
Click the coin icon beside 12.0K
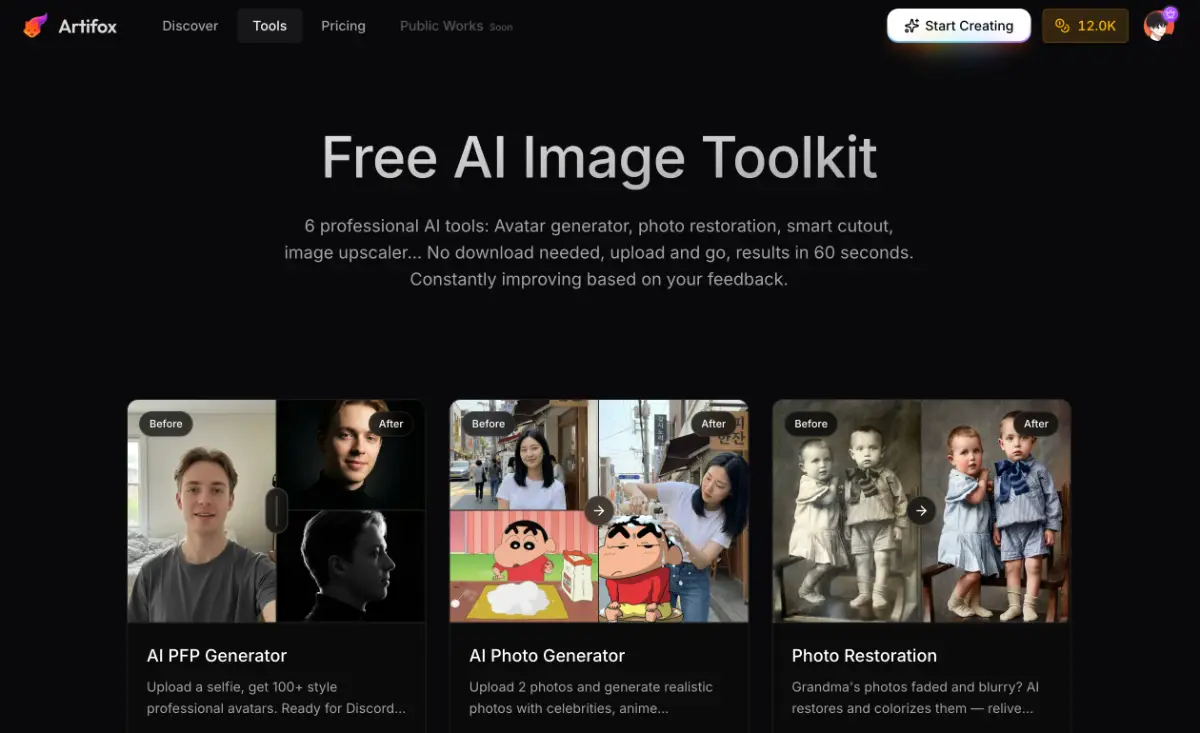1062,26
